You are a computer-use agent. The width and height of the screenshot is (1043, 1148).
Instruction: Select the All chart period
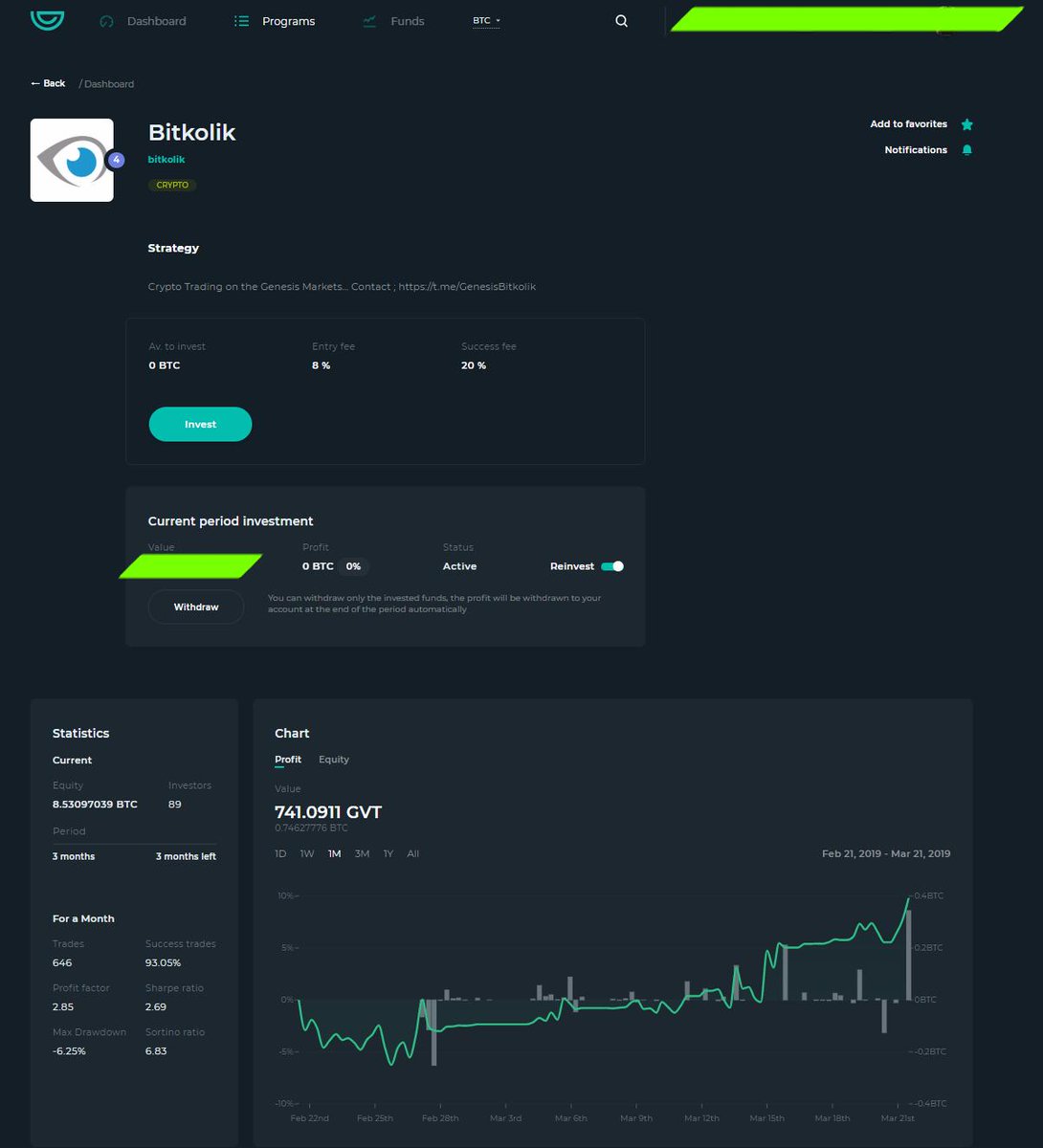pos(413,853)
